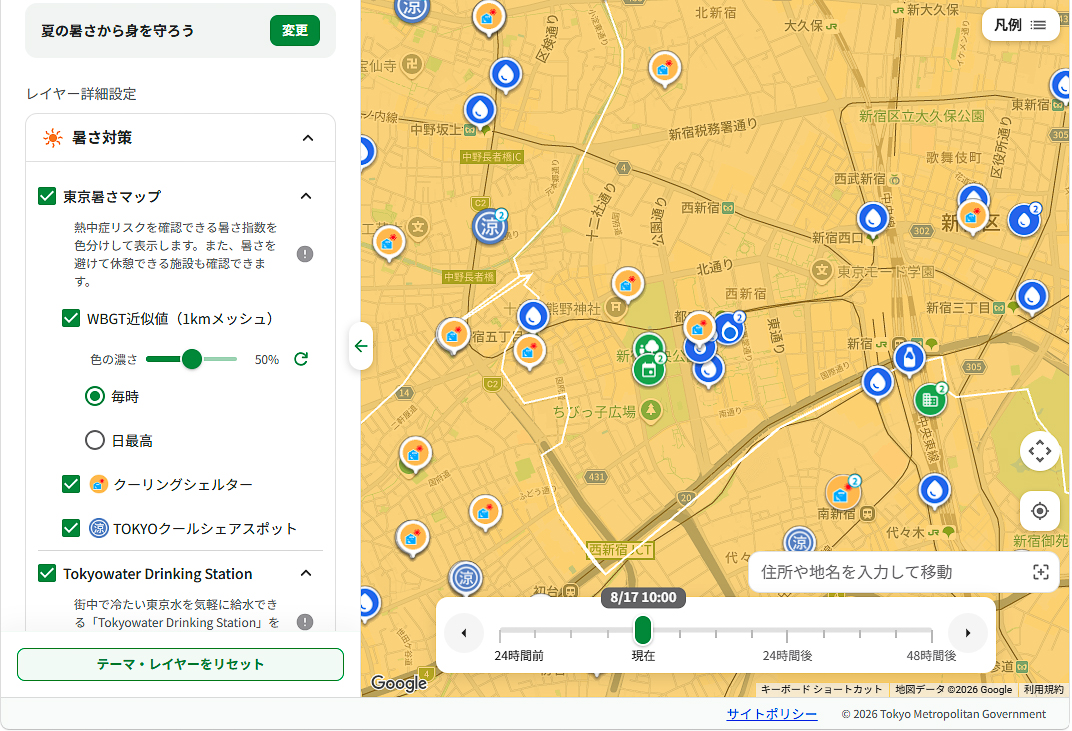Click the 涼 cool share marker near 中野長者橋
1072x731 pixels.
click(490, 226)
